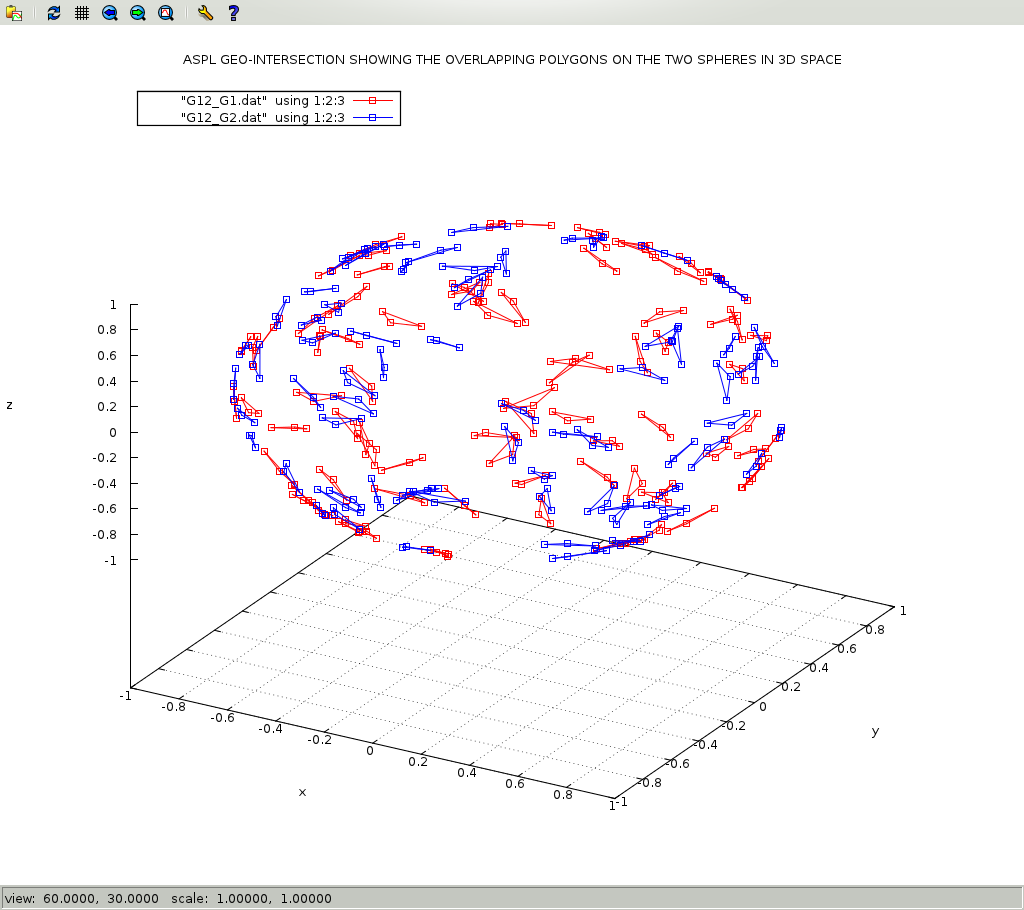Select the y axis label

point(875,731)
